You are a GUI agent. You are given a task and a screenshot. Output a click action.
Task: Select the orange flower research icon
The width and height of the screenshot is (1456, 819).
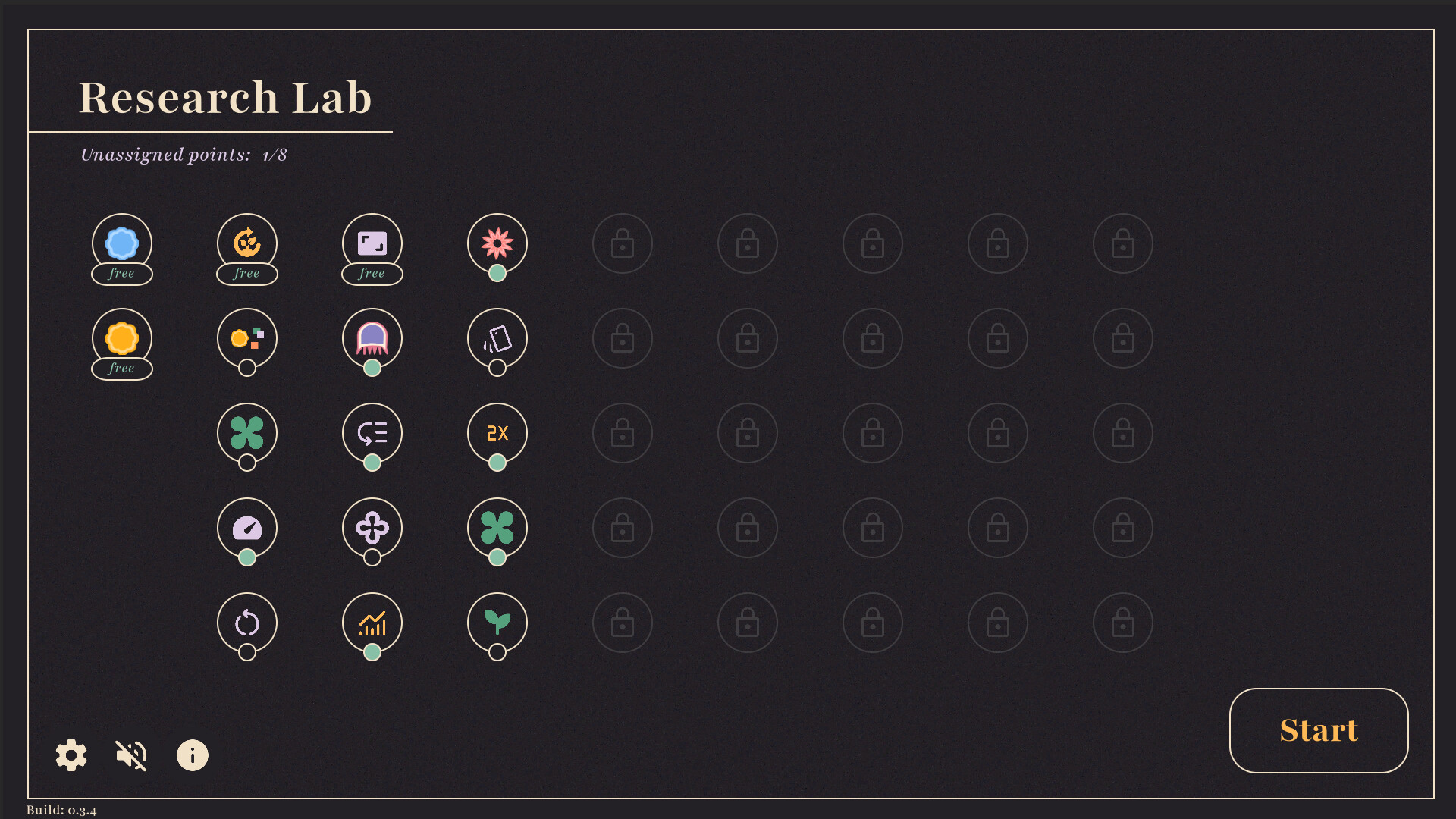coord(122,338)
